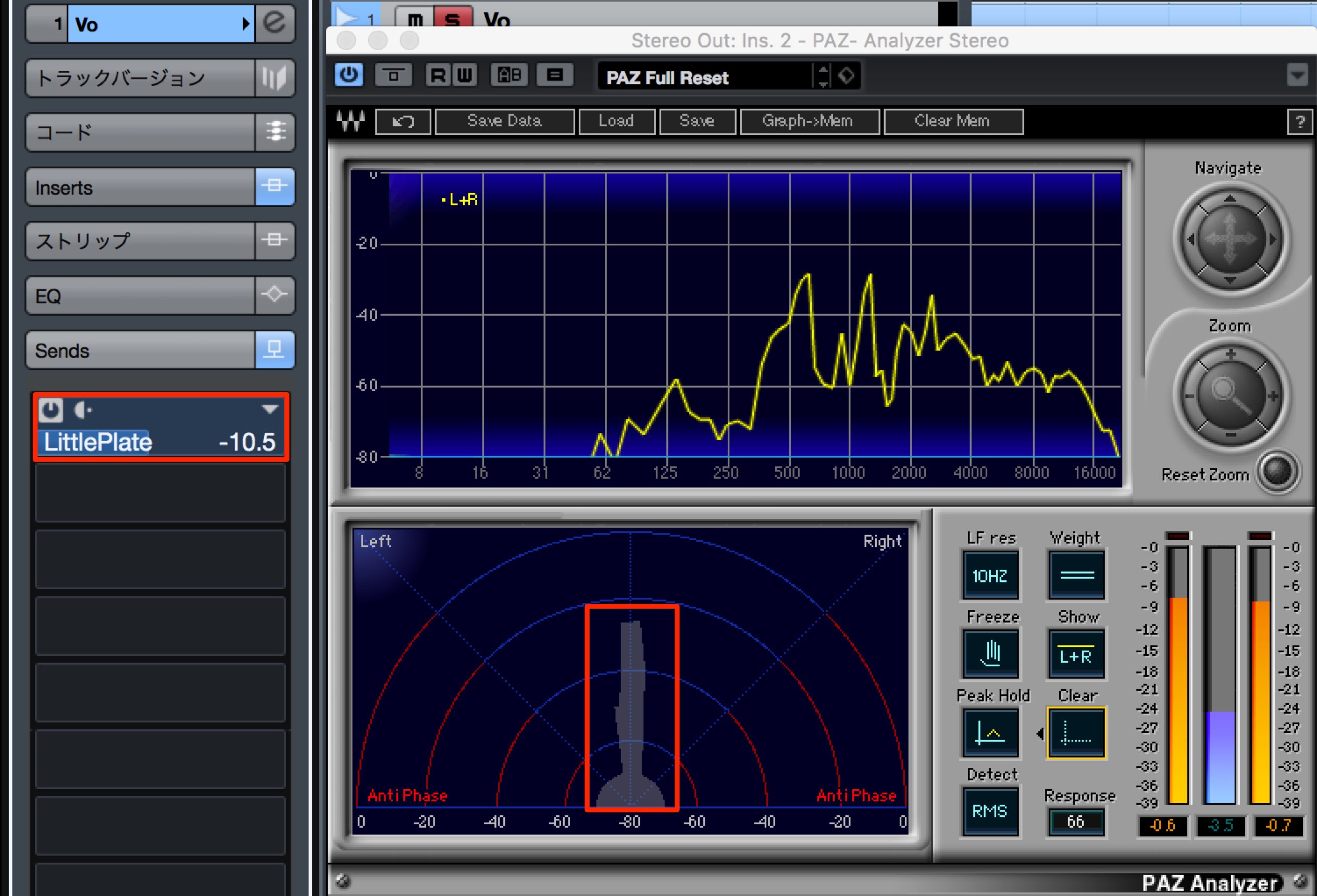The height and width of the screenshot is (896, 1317).
Task: Click the plugin toolbar bracket icon
Action: coord(393,75)
